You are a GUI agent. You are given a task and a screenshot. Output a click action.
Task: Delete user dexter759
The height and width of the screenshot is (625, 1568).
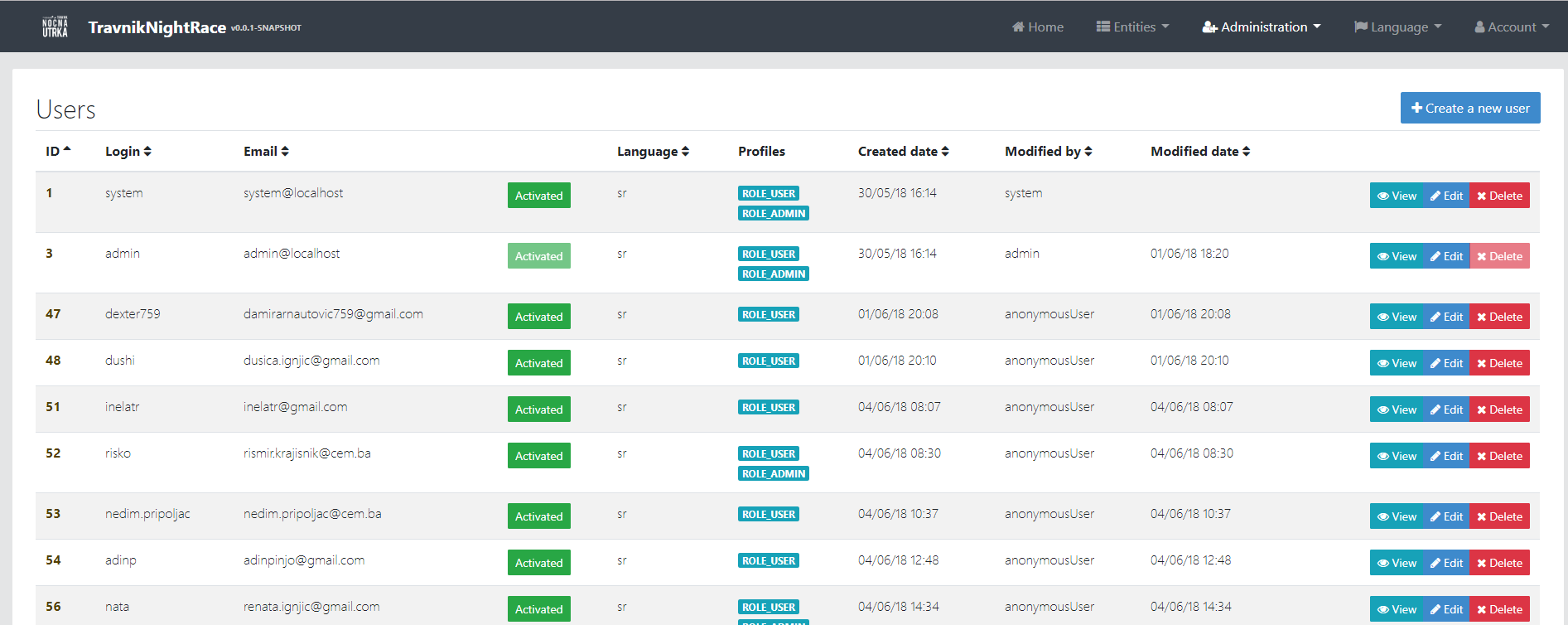[x=1499, y=317]
